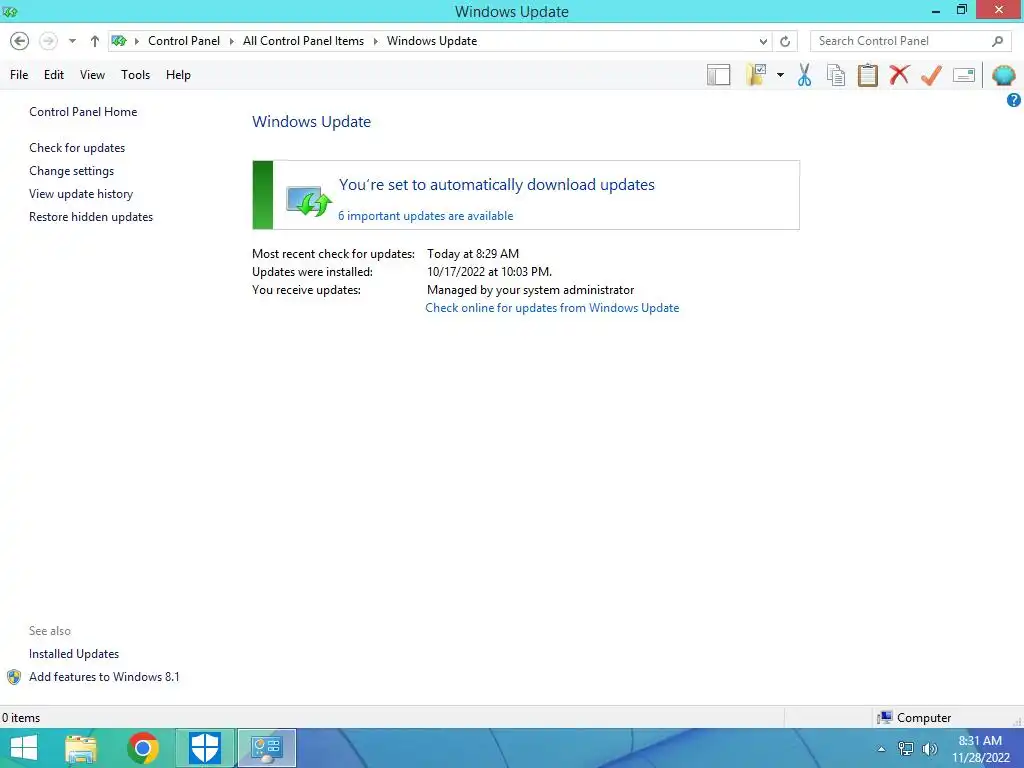Image resolution: width=1024 pixels, height=768 pixels.
Task: Open the folder options toolbar icon
Action: pyautogui.click(x=756, y=75)
